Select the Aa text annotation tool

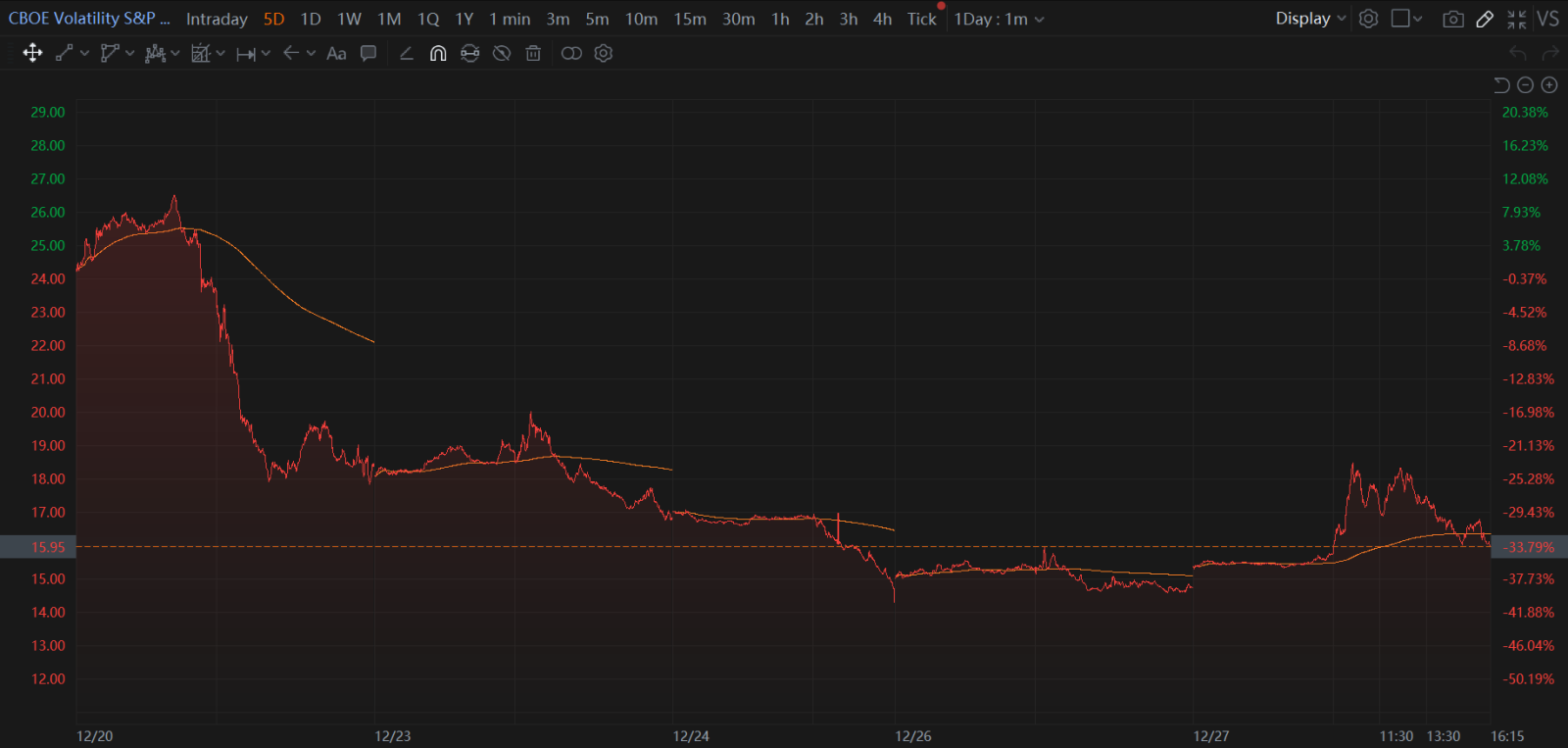coord(336,53)
